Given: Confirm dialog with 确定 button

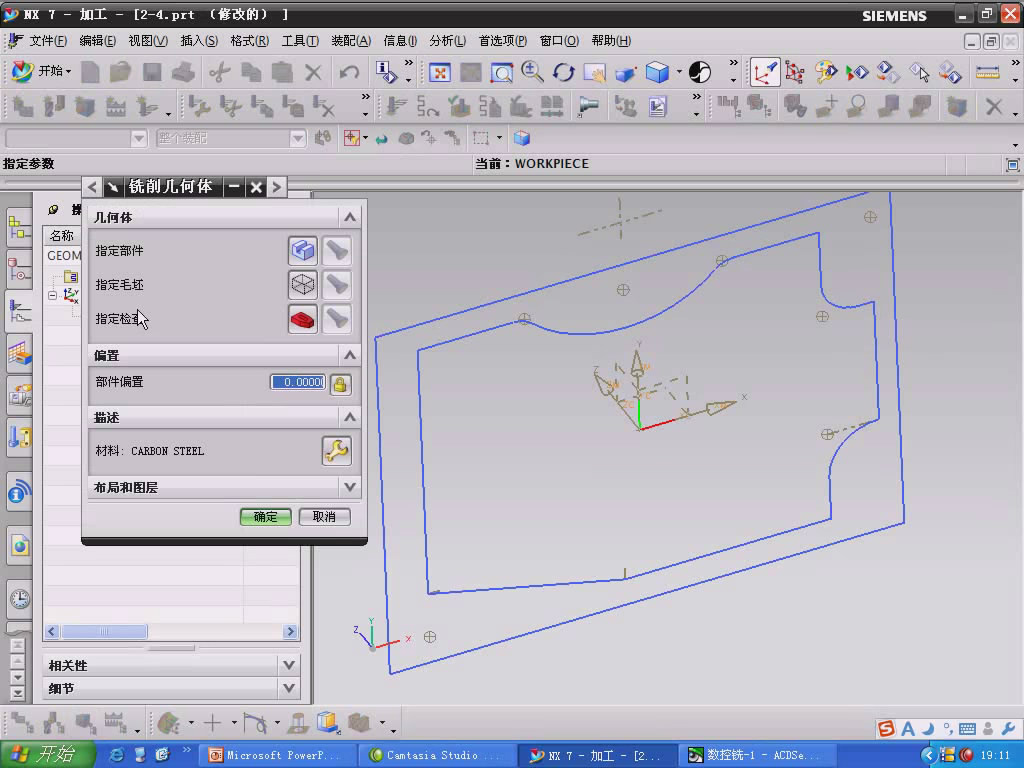Looking at the screenshot, I should [265, 517].
